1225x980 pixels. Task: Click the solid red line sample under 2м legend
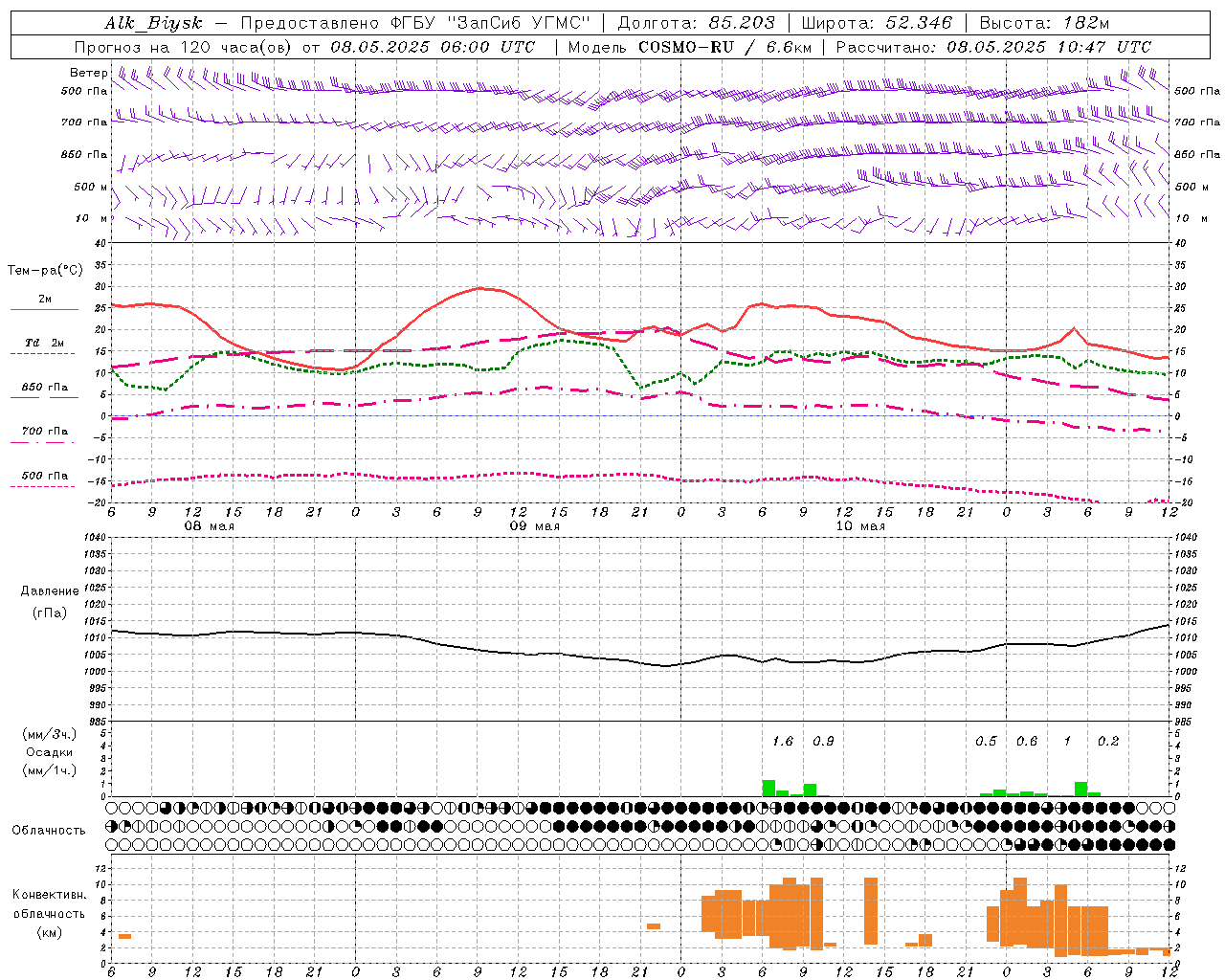(x=44, y=310)
